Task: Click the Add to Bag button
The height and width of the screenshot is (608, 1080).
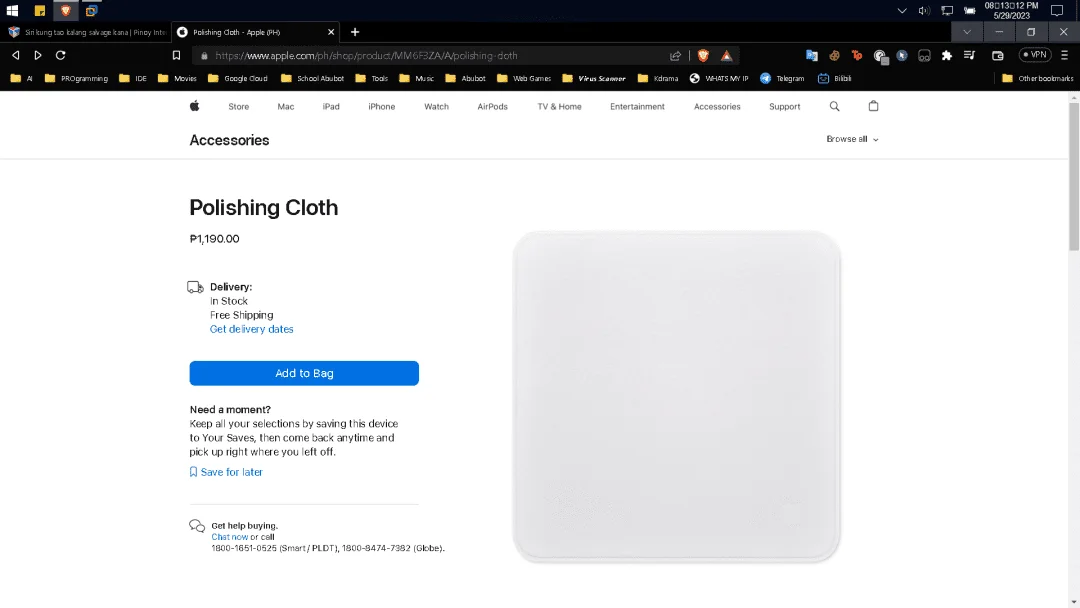Action: click(304, 373)
